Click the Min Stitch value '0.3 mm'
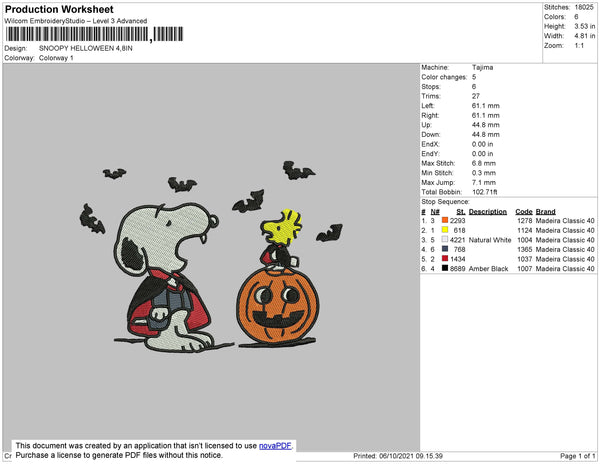The height and width of the screenshot is (464, 600). [484, 173]
